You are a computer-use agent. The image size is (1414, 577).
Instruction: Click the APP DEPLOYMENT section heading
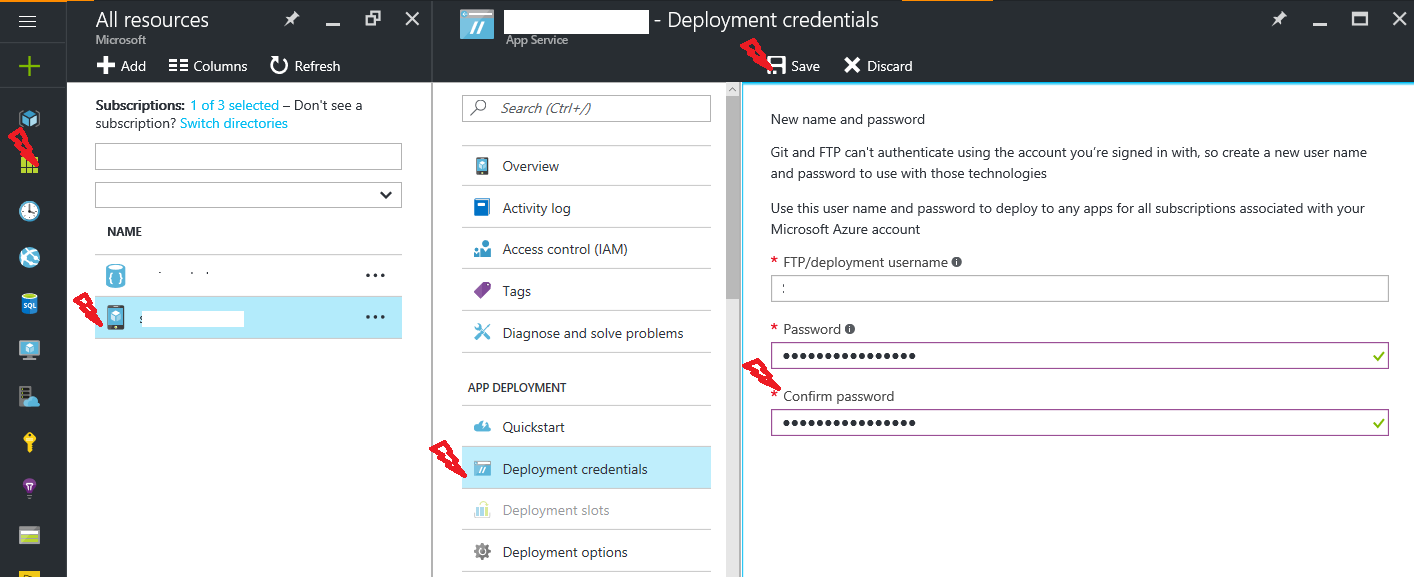click(517, 387)
